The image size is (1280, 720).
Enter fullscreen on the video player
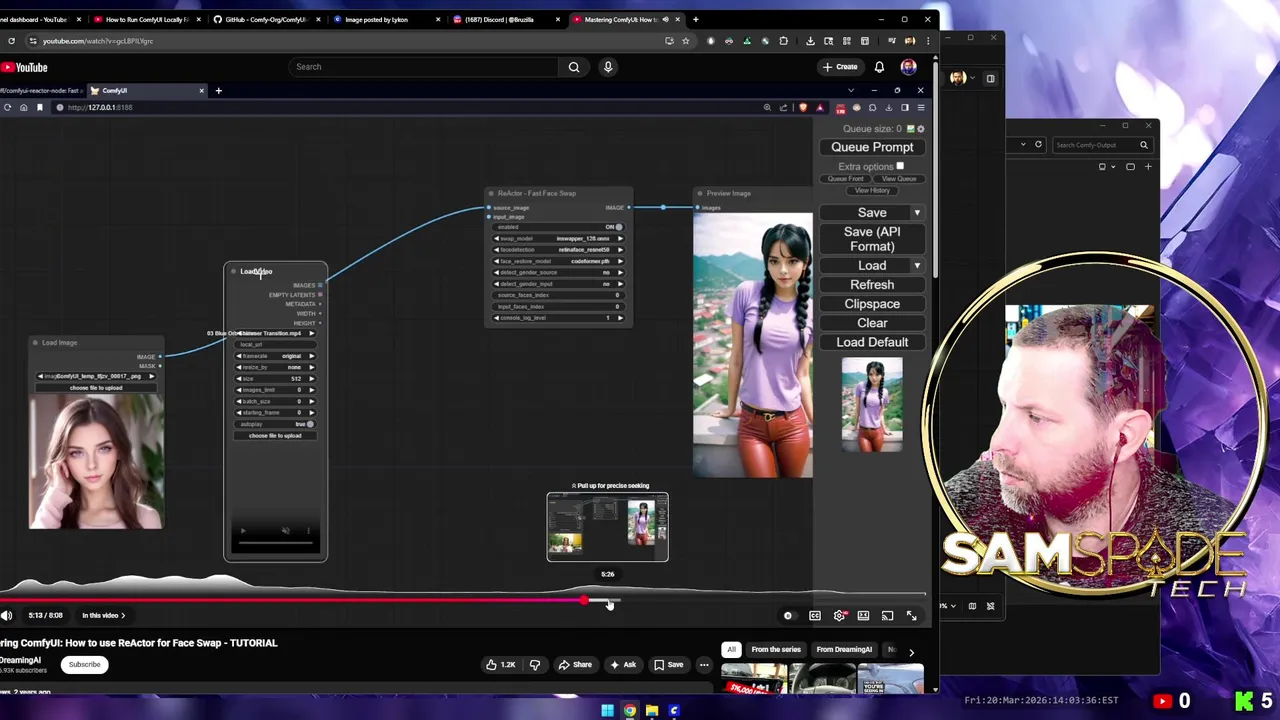click(911, 616)
